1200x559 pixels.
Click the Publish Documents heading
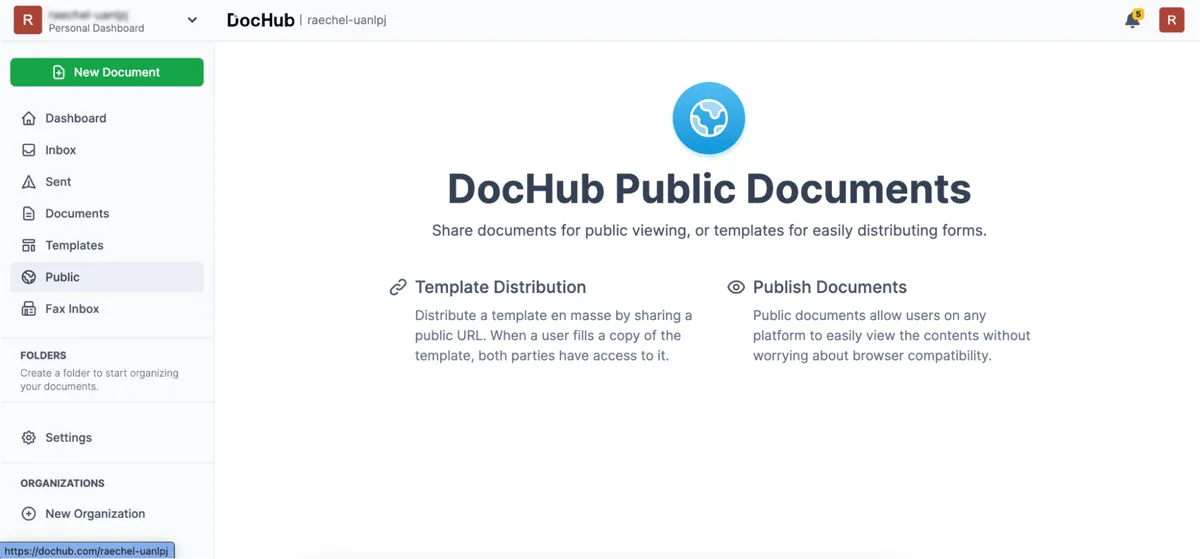coord(830,287)
